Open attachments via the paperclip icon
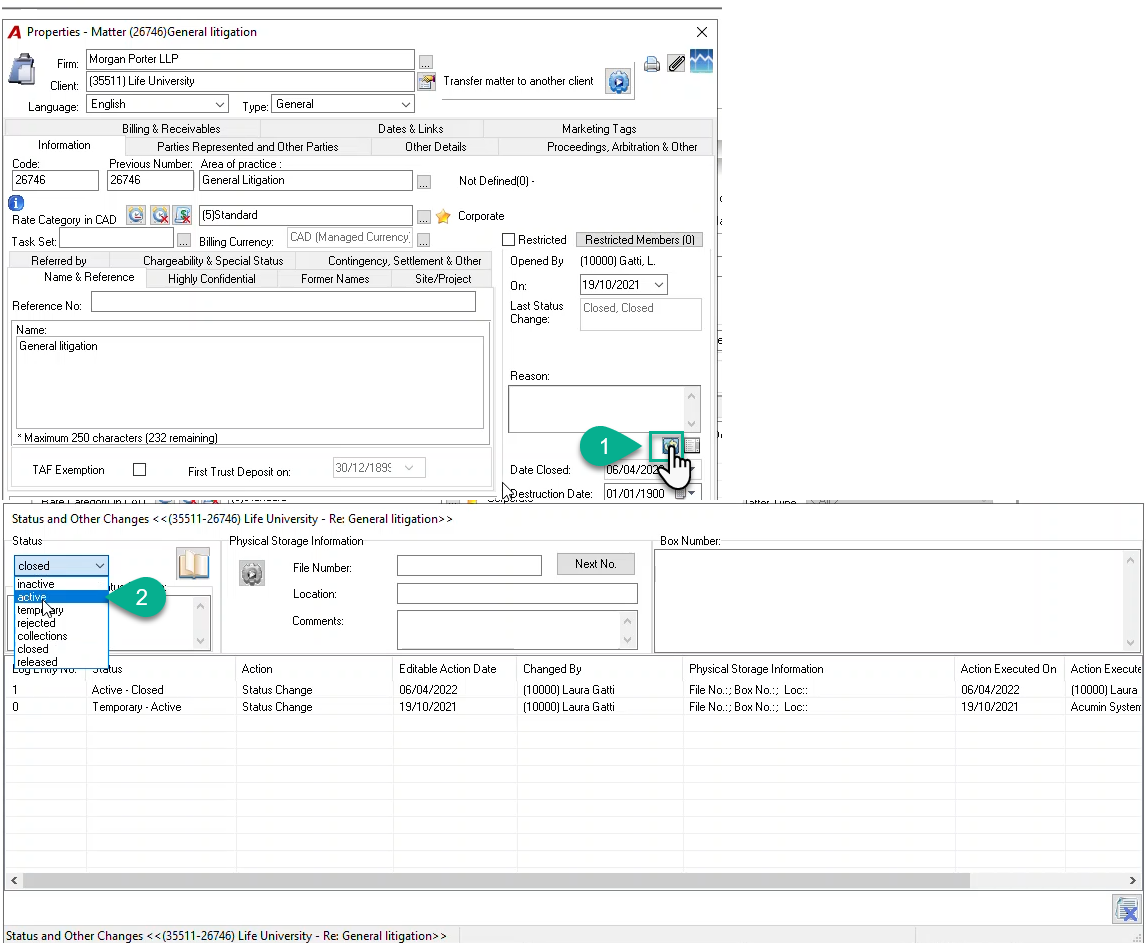Viewport: 1146px width, 943px height. (677, 64)
